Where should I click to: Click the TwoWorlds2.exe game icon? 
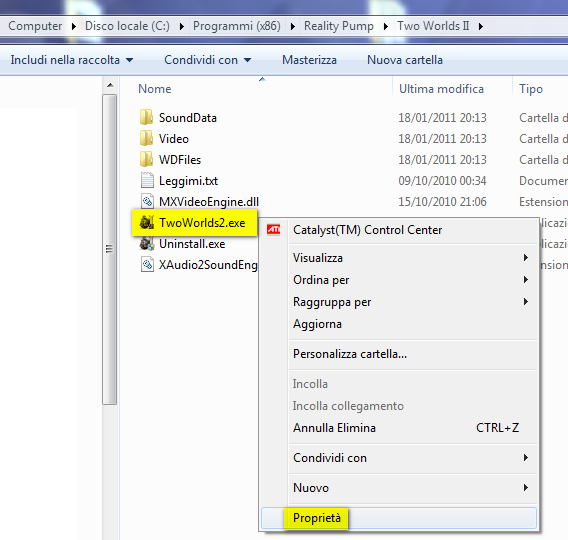click(147, 222)
